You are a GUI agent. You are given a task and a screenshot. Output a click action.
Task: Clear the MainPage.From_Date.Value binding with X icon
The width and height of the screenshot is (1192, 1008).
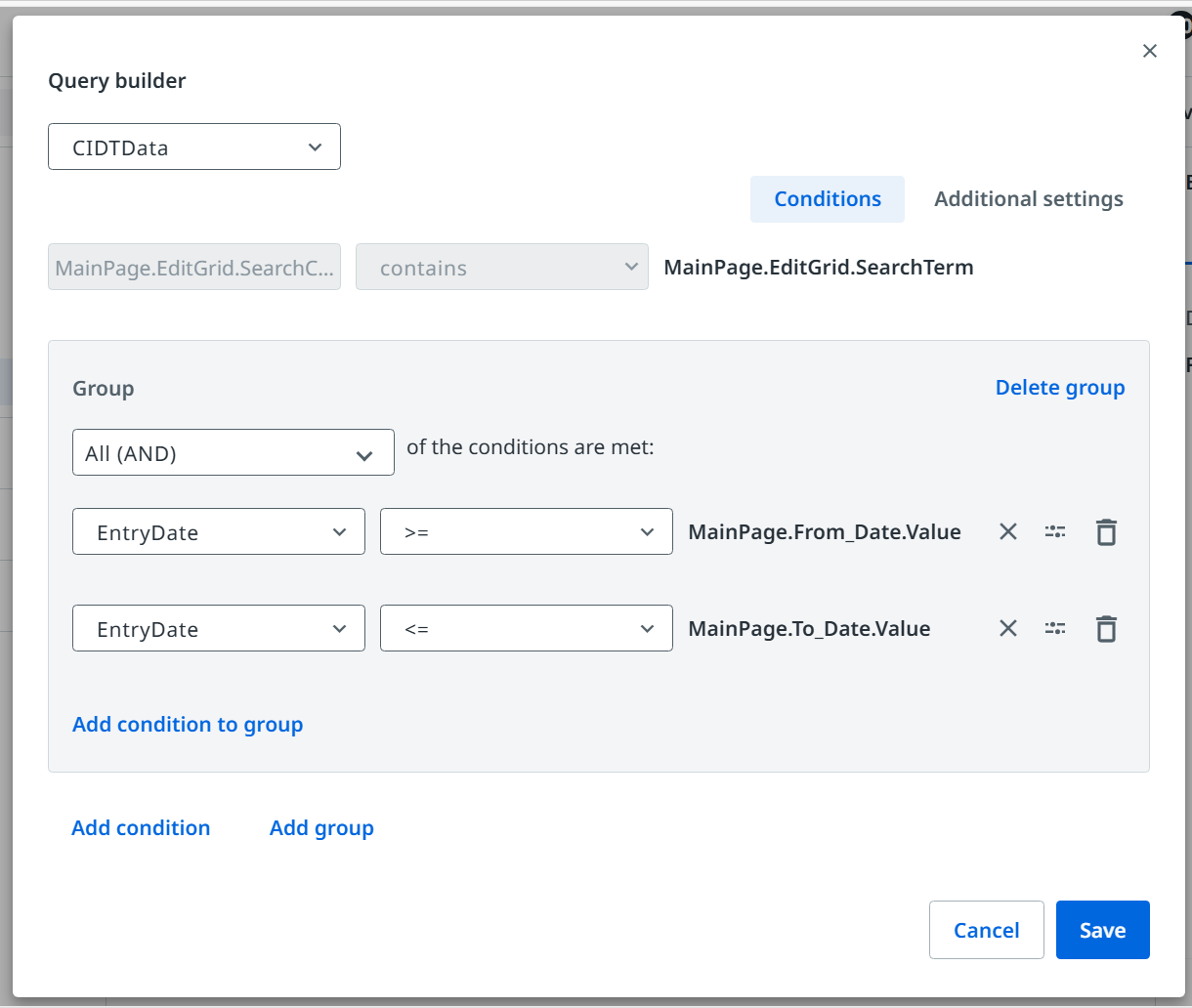coord(1008,532)
